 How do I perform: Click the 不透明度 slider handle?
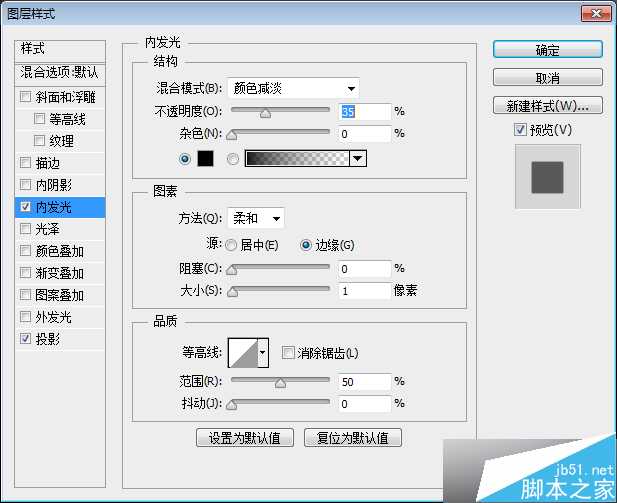[266, 113]
